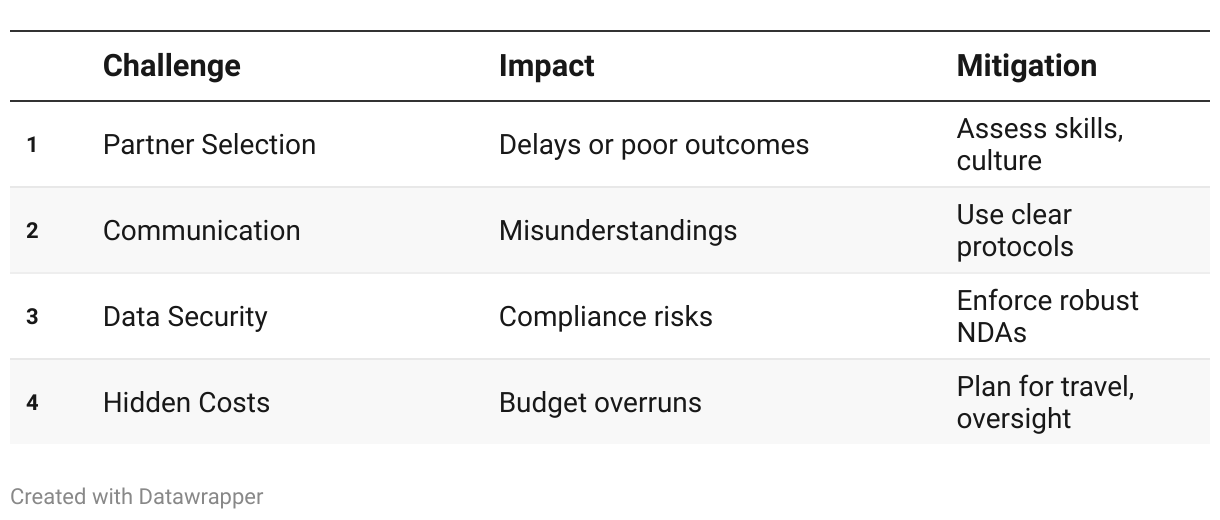
Task: Select the Hidden Costs cell
Action: (x=186, y=402)
